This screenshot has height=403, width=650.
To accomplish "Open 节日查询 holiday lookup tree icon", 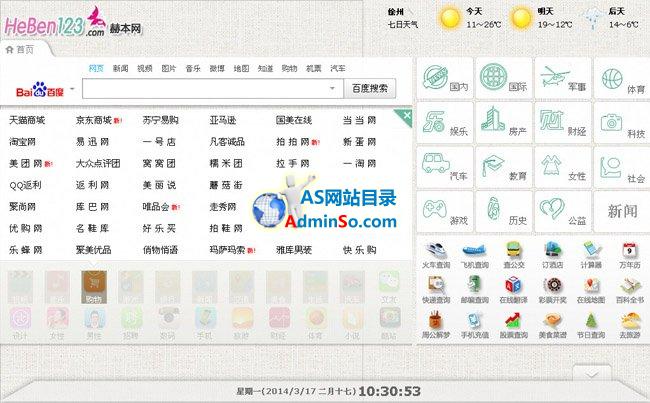I will coord(591,325).
